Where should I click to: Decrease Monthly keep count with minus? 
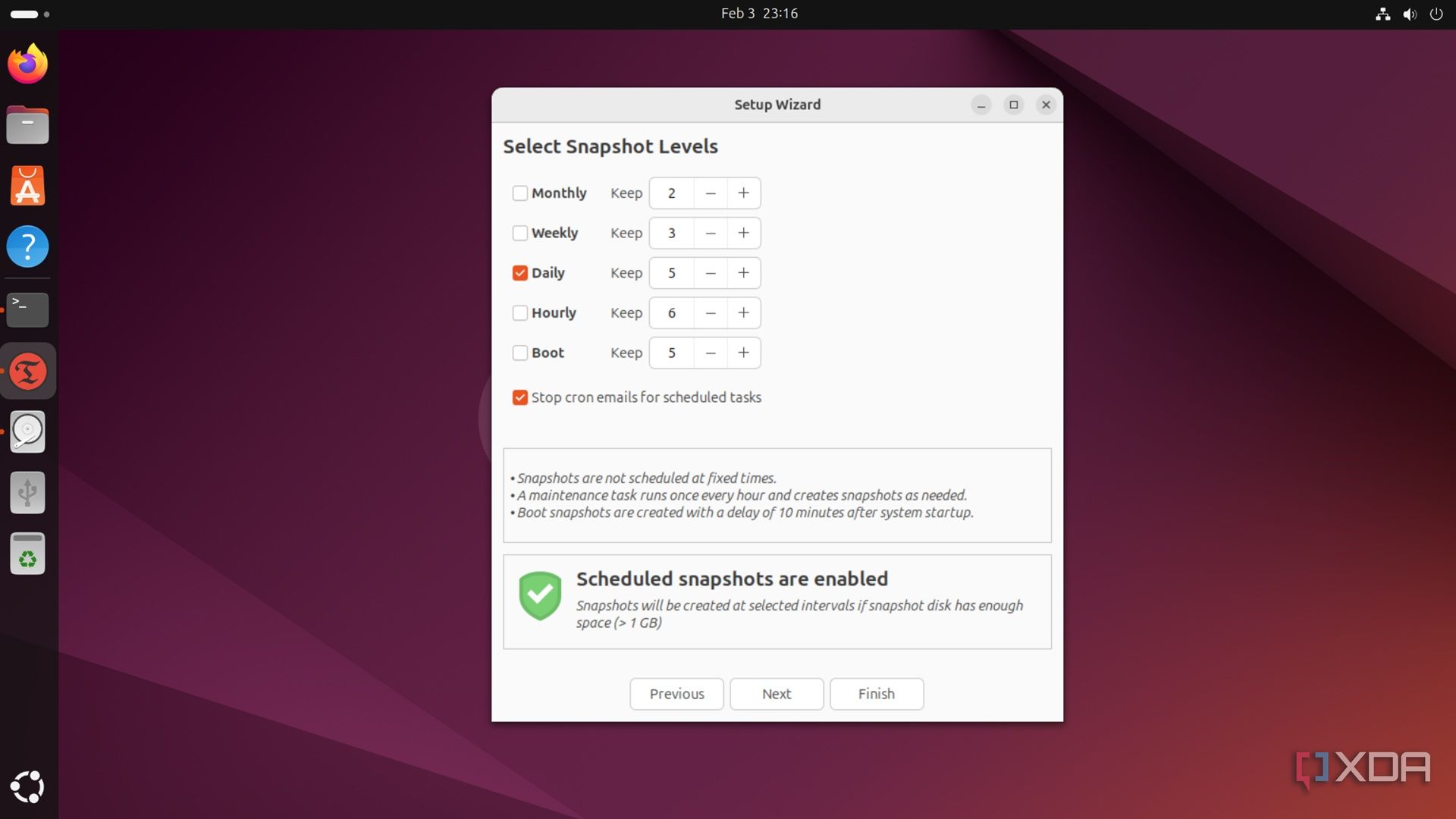coord(711,193)
